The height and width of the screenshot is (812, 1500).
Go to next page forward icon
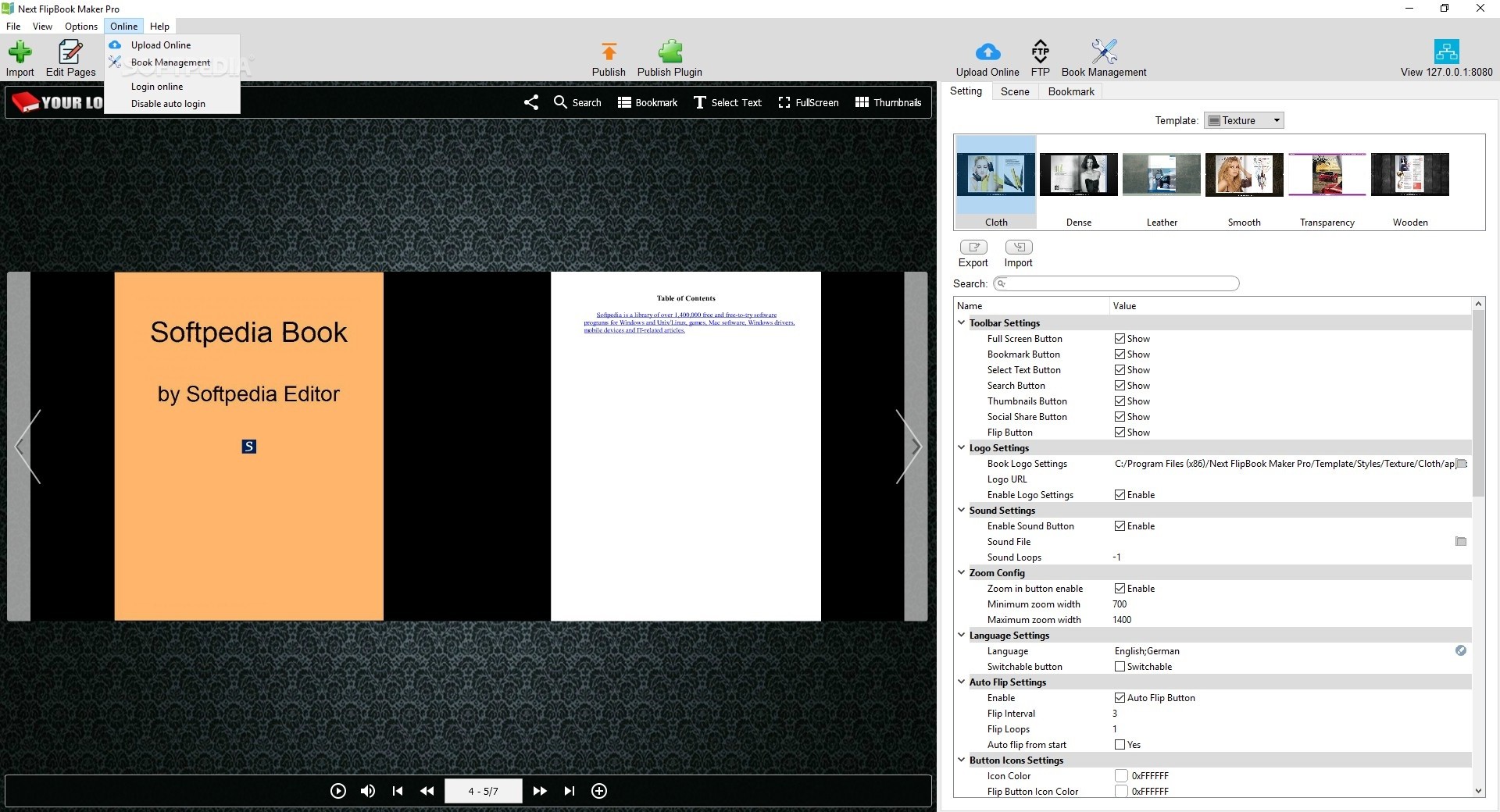(540, 791)
